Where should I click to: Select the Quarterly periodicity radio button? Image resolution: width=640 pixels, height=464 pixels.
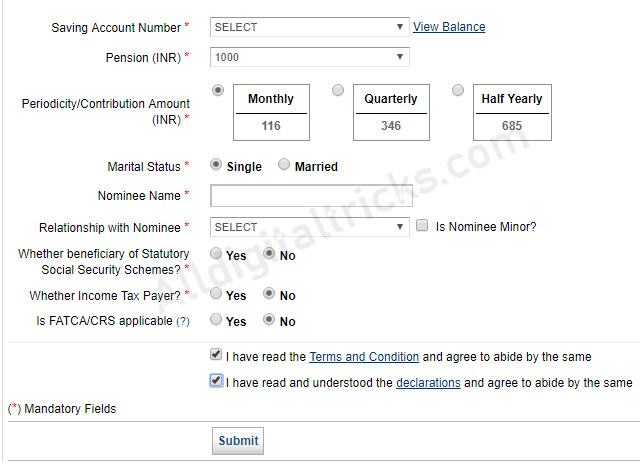tap(338, 90)
